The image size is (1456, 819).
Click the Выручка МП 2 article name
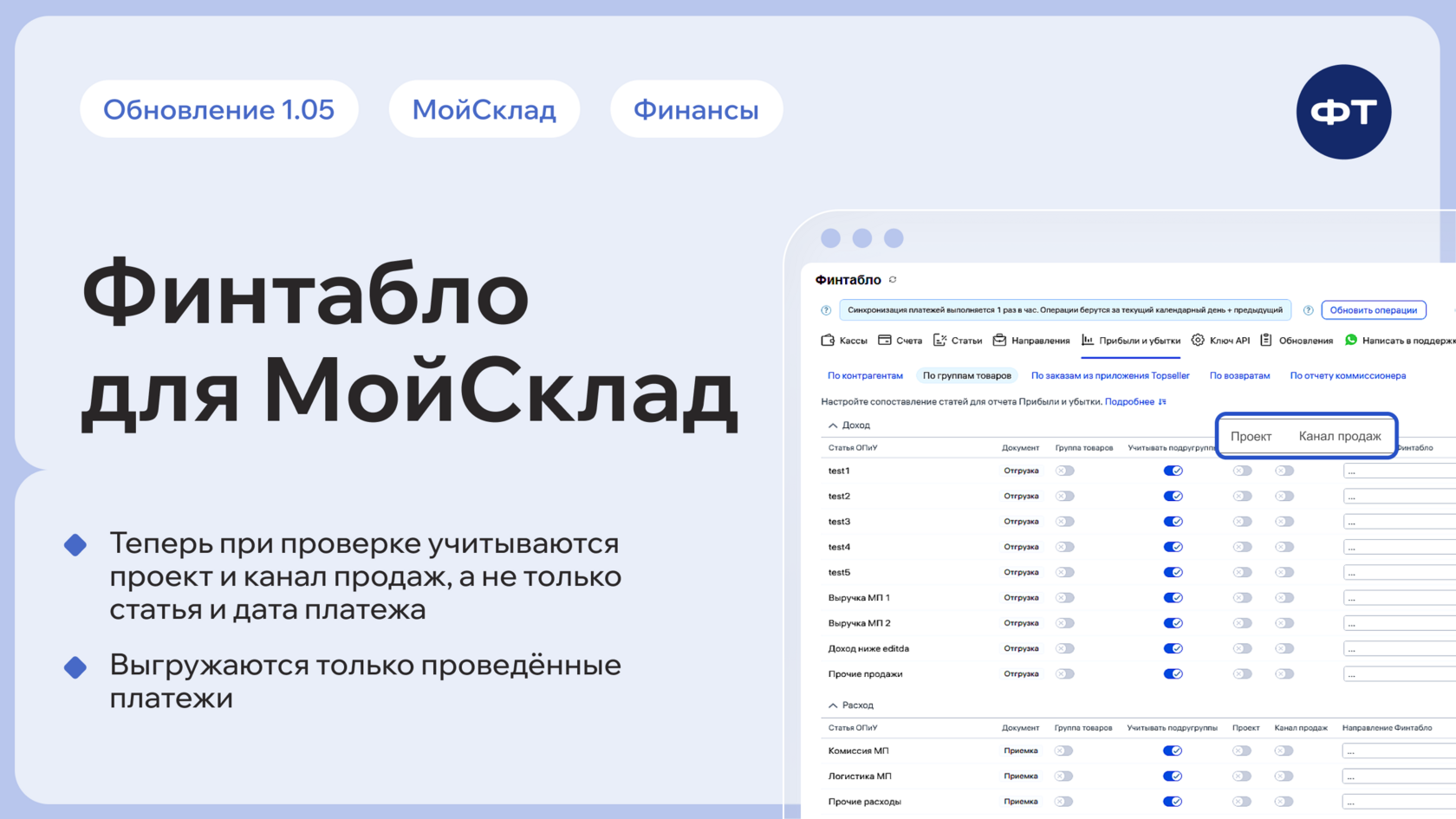859,623
